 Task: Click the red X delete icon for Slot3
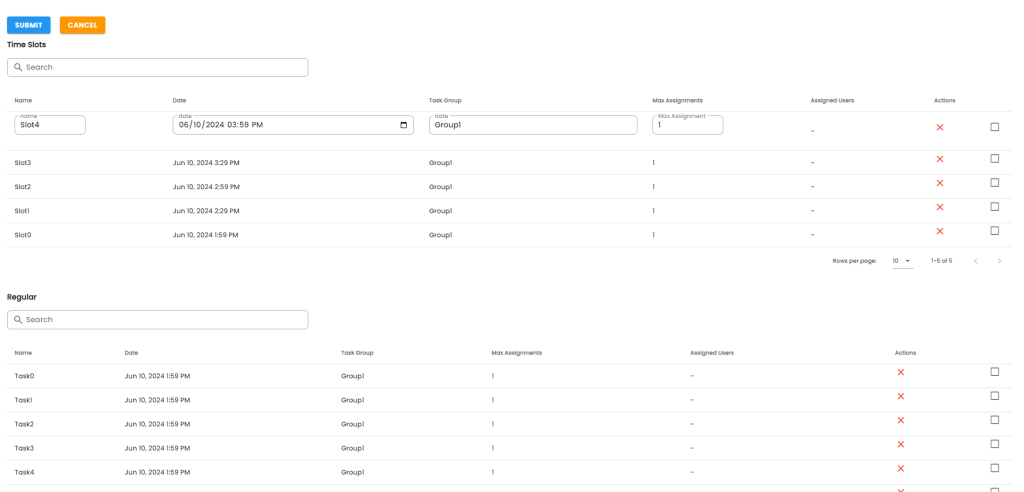click(x=939, y=160)
